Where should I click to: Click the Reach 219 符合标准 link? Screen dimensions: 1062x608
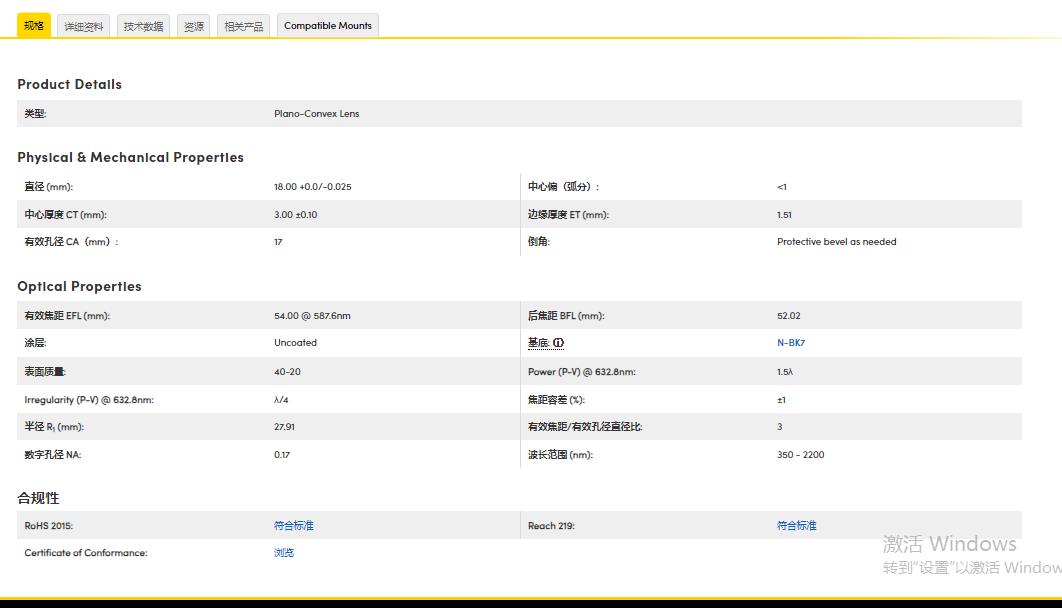797,525
